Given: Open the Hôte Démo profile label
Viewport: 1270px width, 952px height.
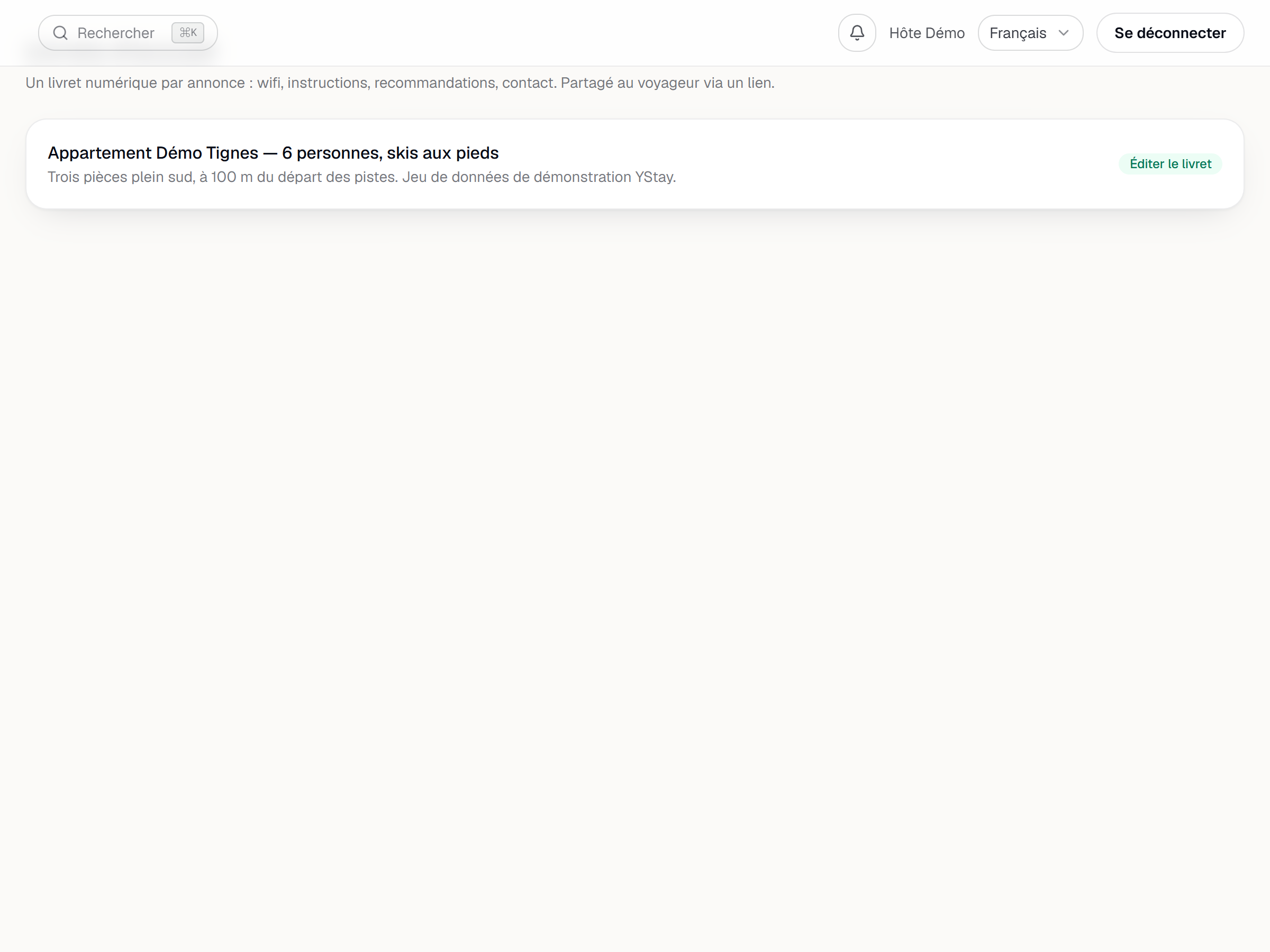Looking at the screenshot, I should 927,33.
